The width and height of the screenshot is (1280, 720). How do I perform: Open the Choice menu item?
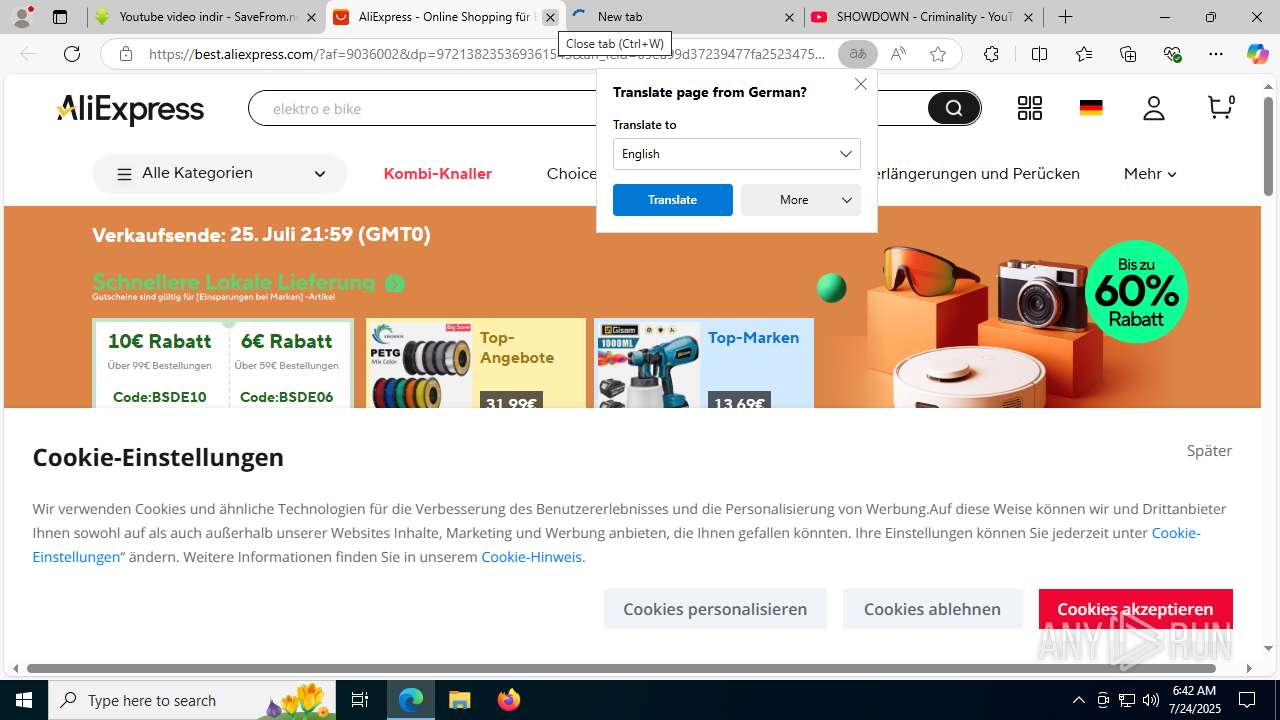coord(571,174)
